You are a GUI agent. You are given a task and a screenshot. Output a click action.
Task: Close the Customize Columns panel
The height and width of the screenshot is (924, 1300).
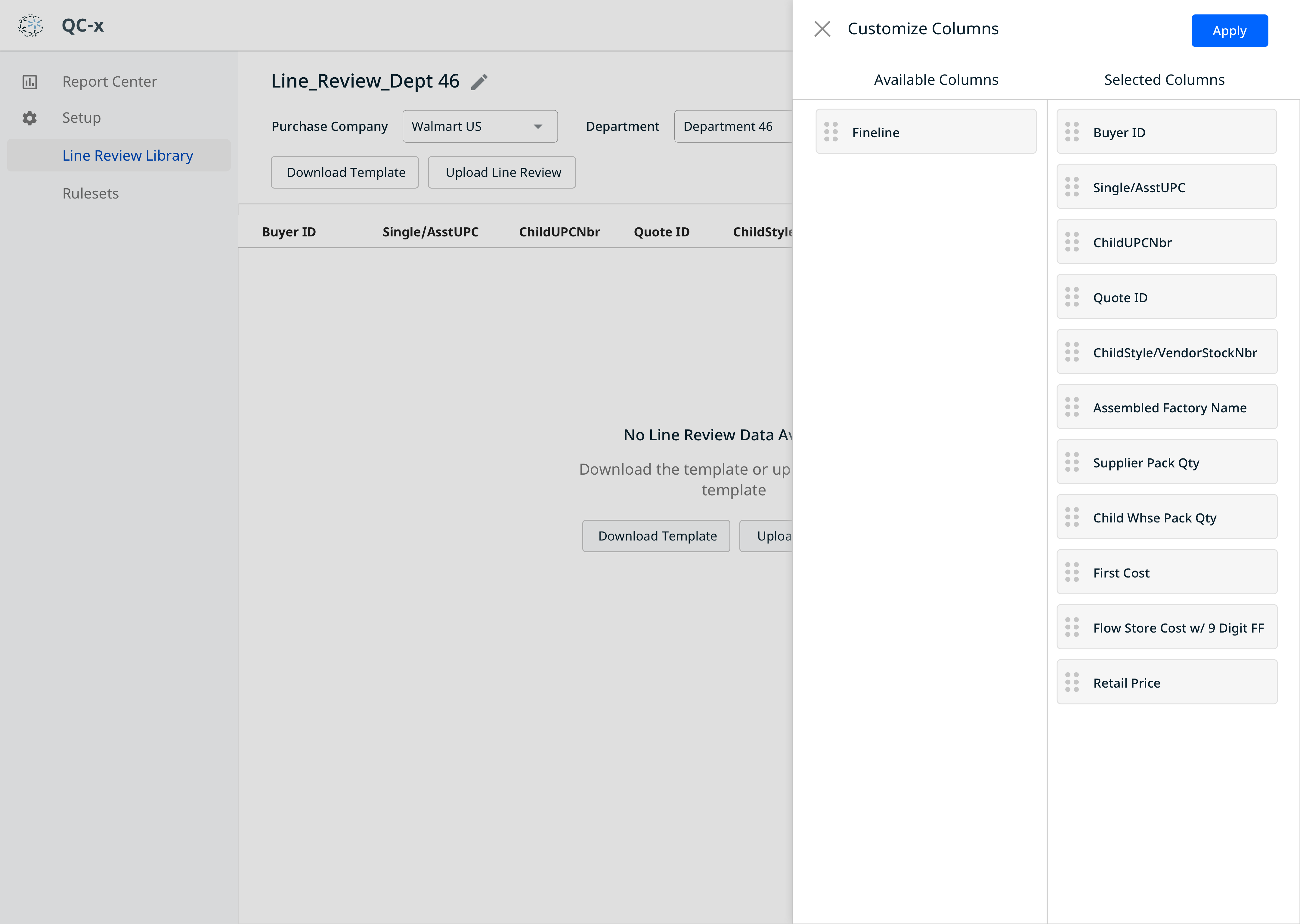(822, 29)
